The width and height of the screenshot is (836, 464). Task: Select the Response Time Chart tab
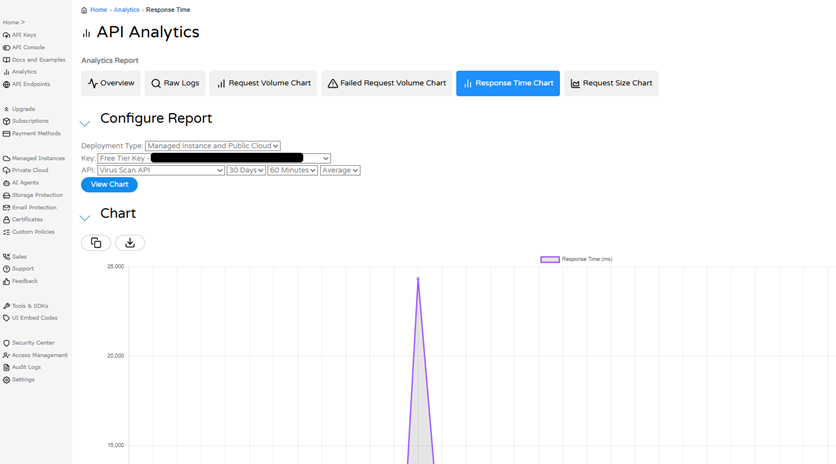[508, 83]
